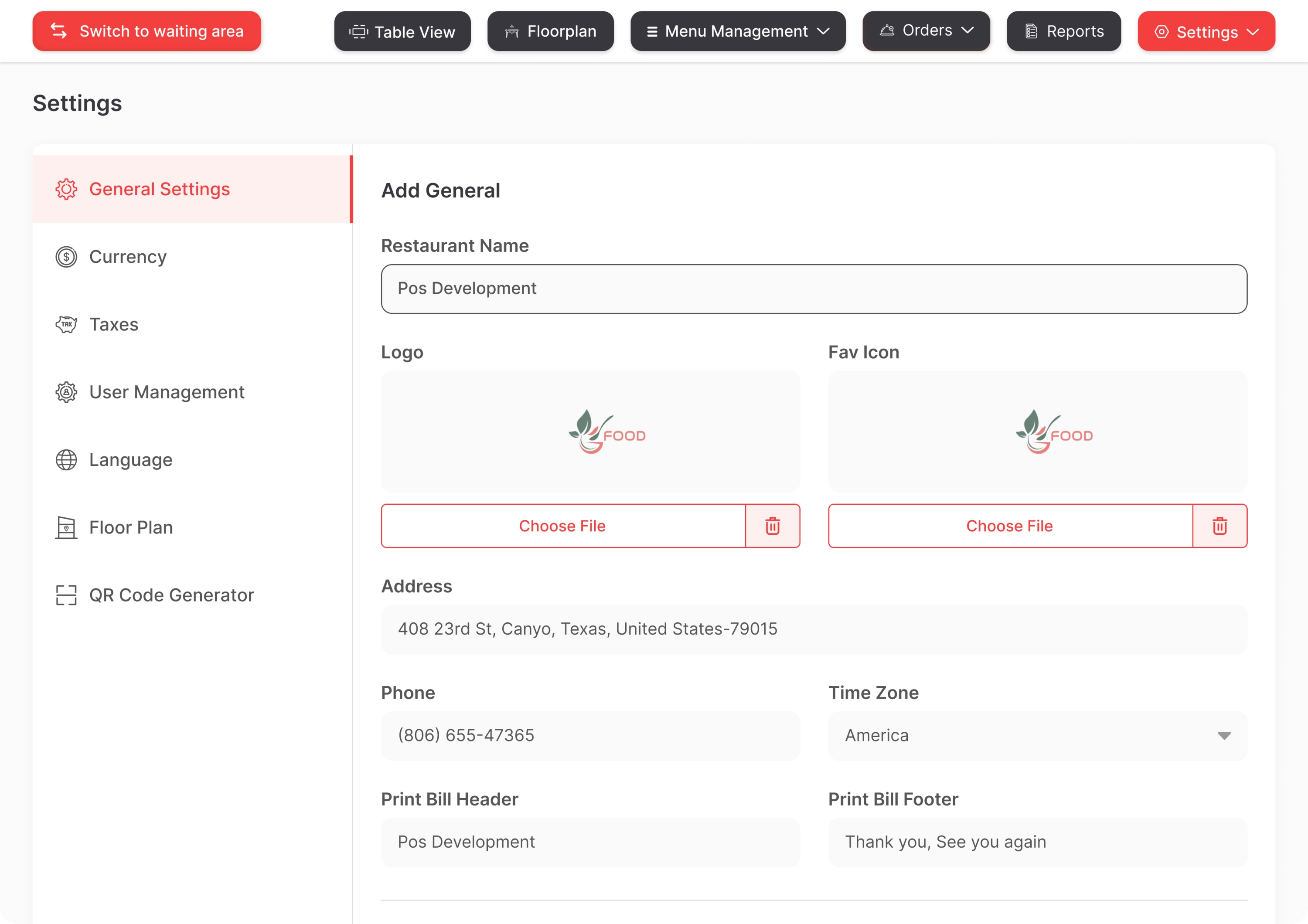
Task: Choose File for the Logo upload
Action: (x=562, y=526)
